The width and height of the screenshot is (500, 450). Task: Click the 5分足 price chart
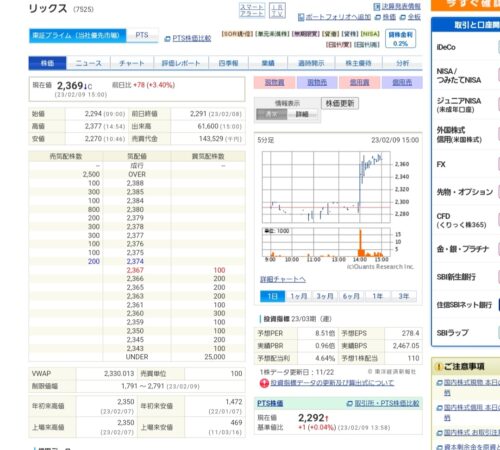click(326, 187)
